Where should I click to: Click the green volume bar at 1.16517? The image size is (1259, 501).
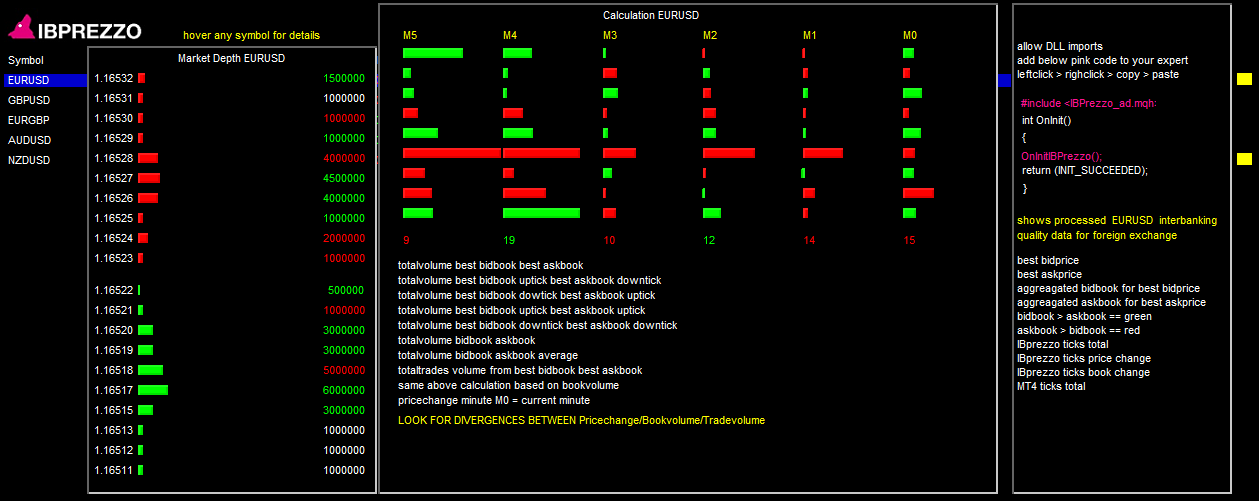coord(153,390)
